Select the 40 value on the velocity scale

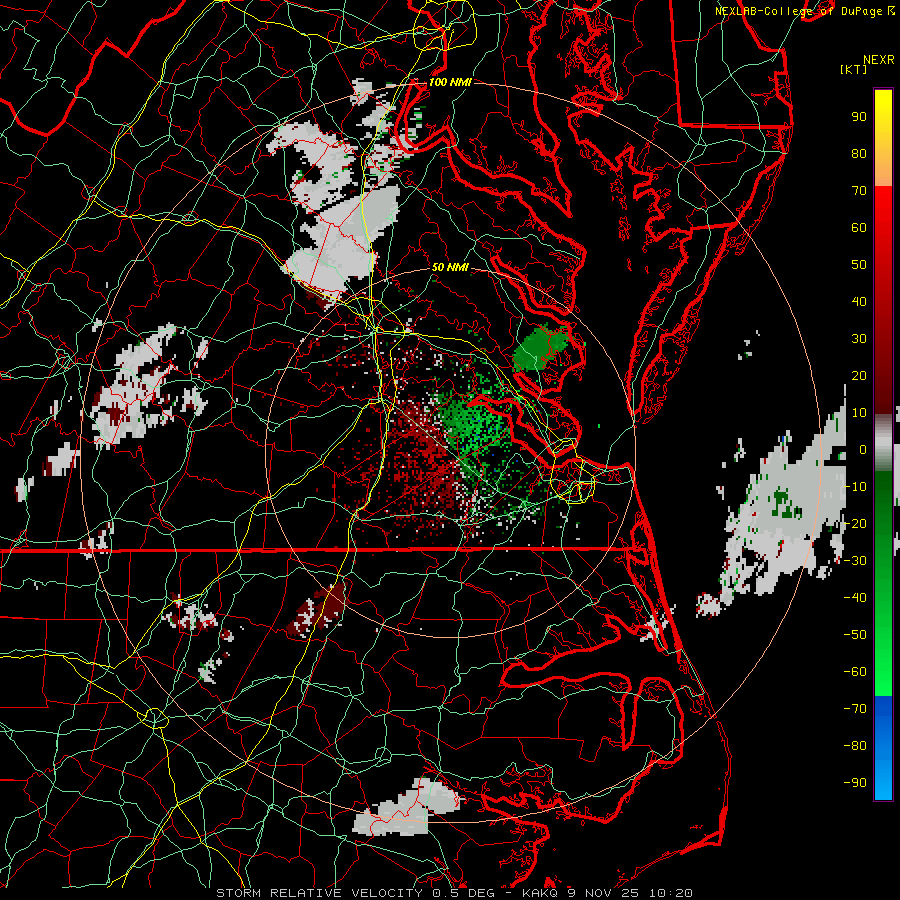coord(859,301)
